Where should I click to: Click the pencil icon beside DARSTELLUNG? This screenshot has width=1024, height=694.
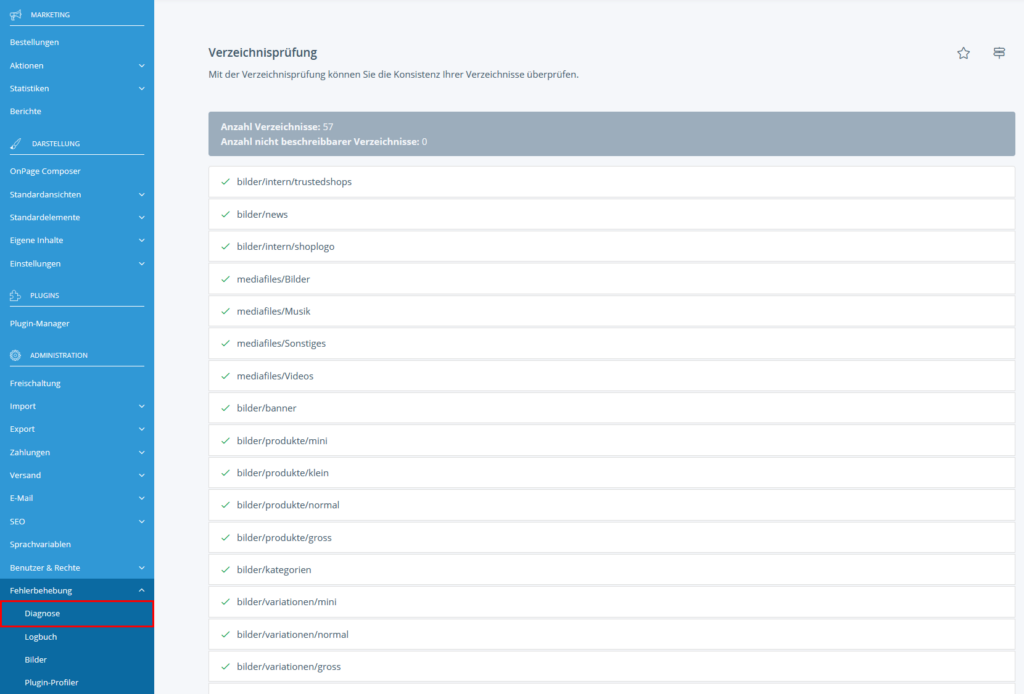tap(16, 143)
